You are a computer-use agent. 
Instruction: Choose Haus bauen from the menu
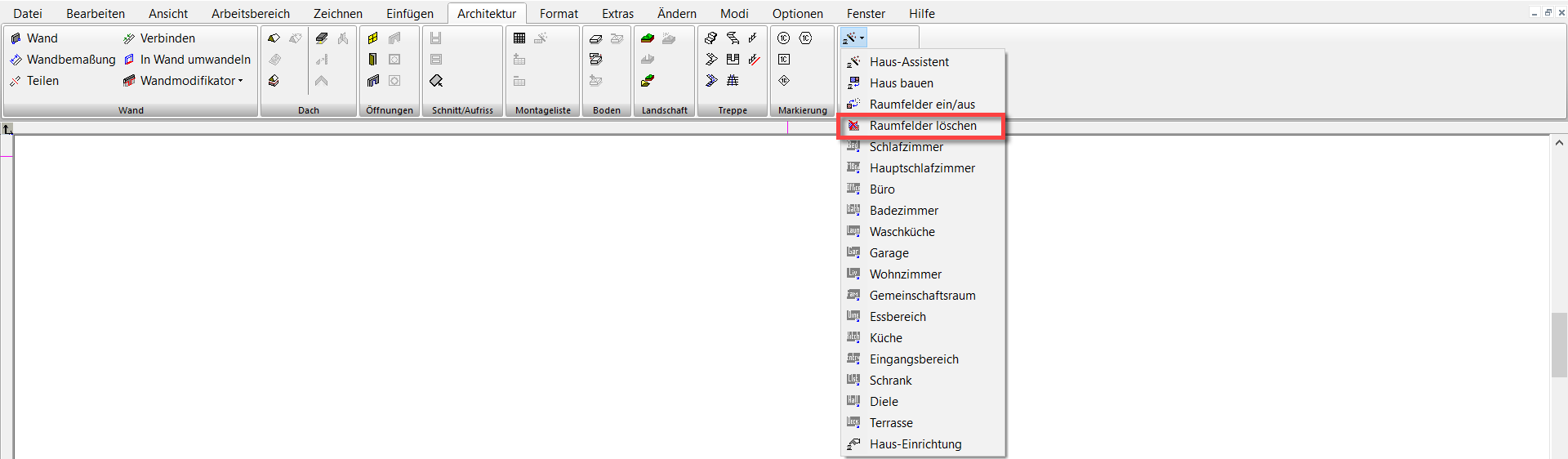point(923,83)
